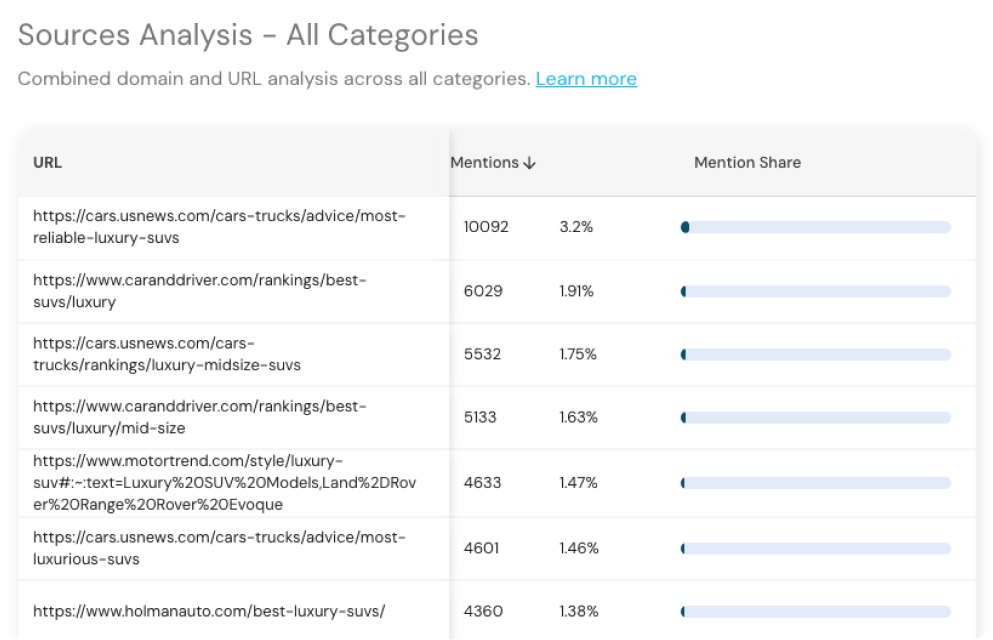Open the Learn more link
This screenshot has width=993, height=640.
coord(586,79)
